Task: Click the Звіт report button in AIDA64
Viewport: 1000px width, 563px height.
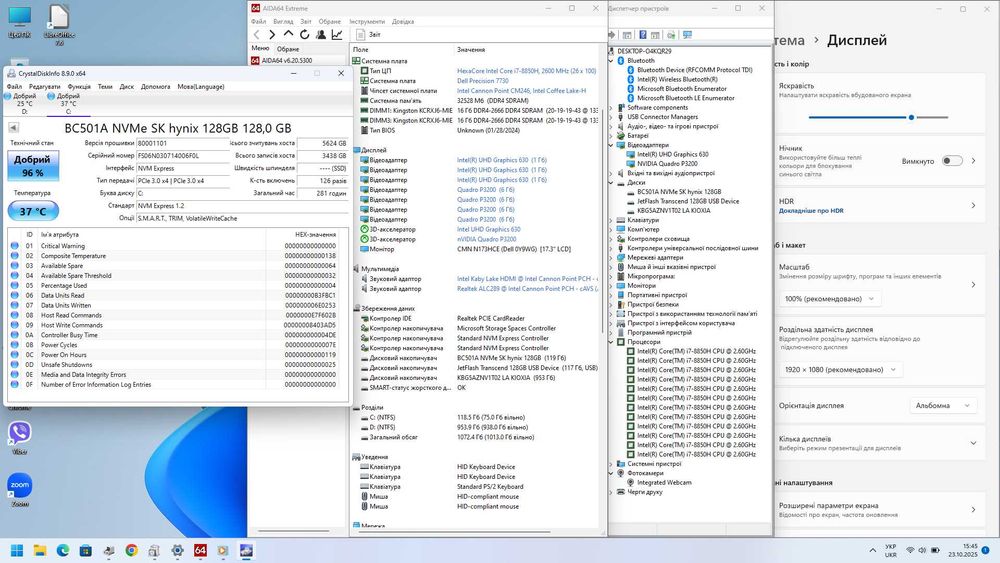Action: 369,34
